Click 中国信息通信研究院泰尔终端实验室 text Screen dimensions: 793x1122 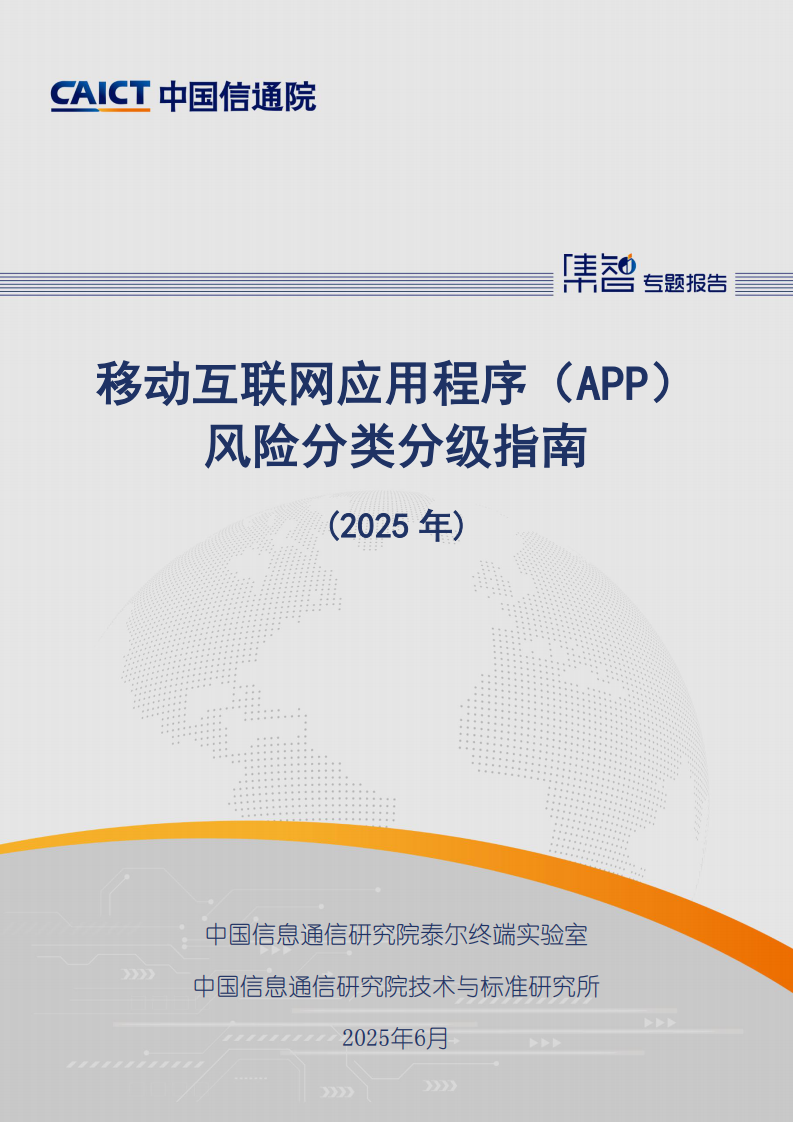click(396, 935)
